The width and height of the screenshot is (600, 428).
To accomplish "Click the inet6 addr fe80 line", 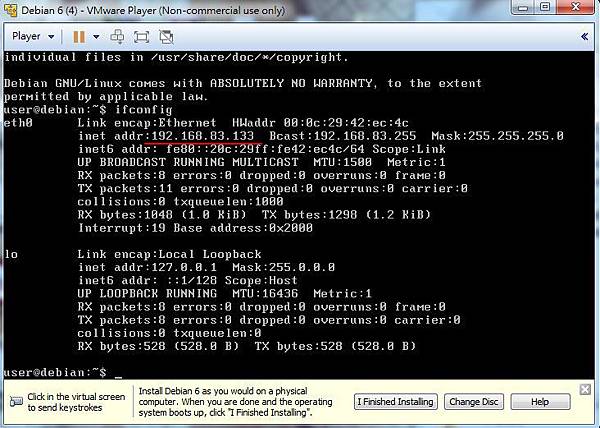I will pos(262,149).
